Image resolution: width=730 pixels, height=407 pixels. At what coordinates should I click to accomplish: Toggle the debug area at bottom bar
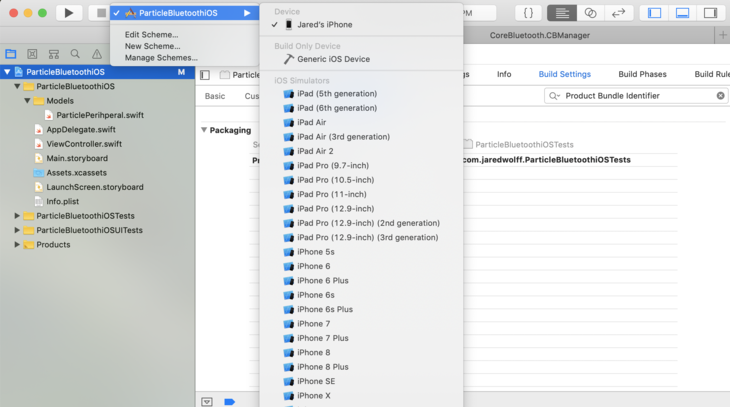tap(207, 401)
